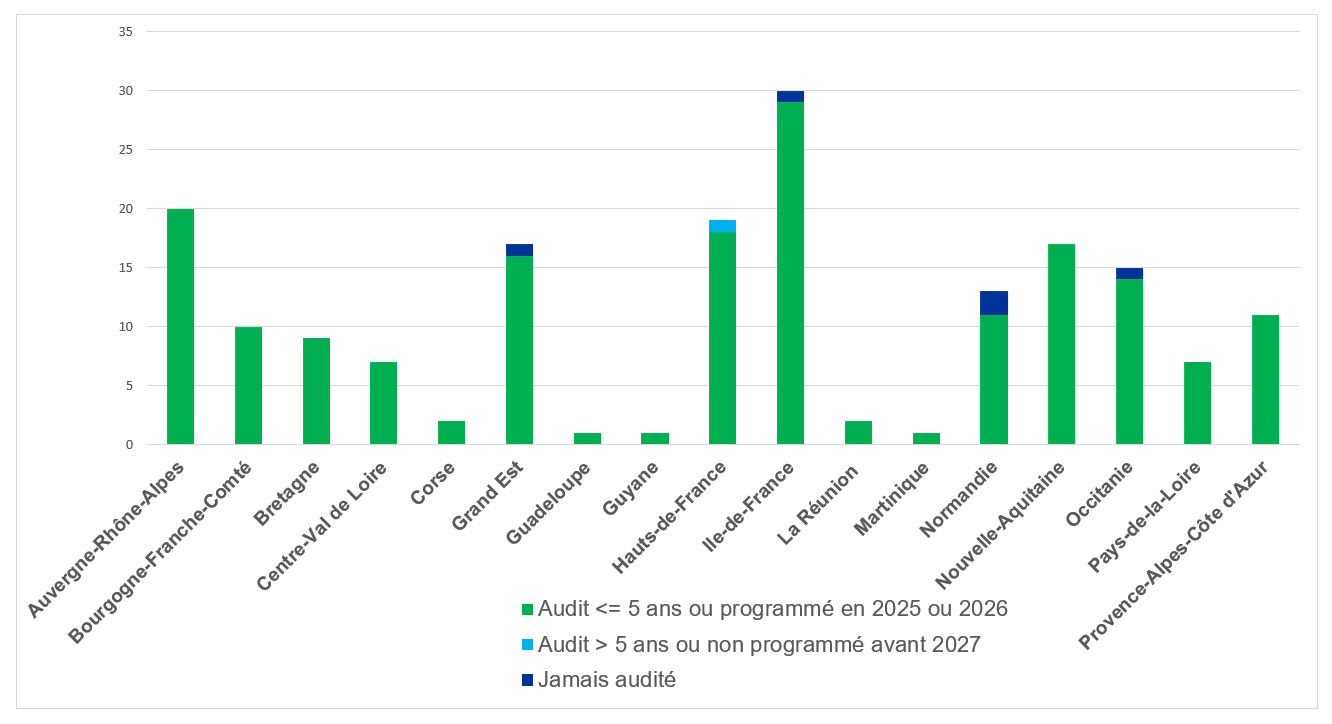The height and width of the screenshot is (724, 1332).
Task: Click the dark blue cap on Occitanie bar
Action: coord(1129,273)
